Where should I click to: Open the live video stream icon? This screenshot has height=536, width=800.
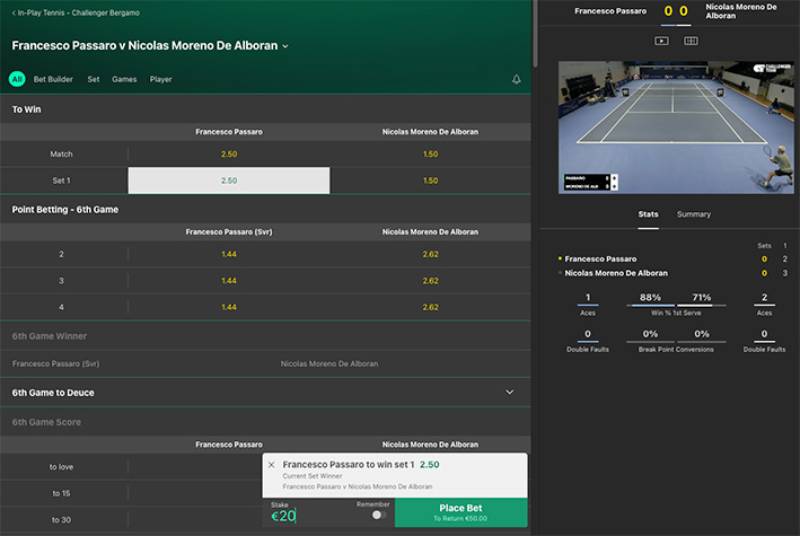point(661,40)
